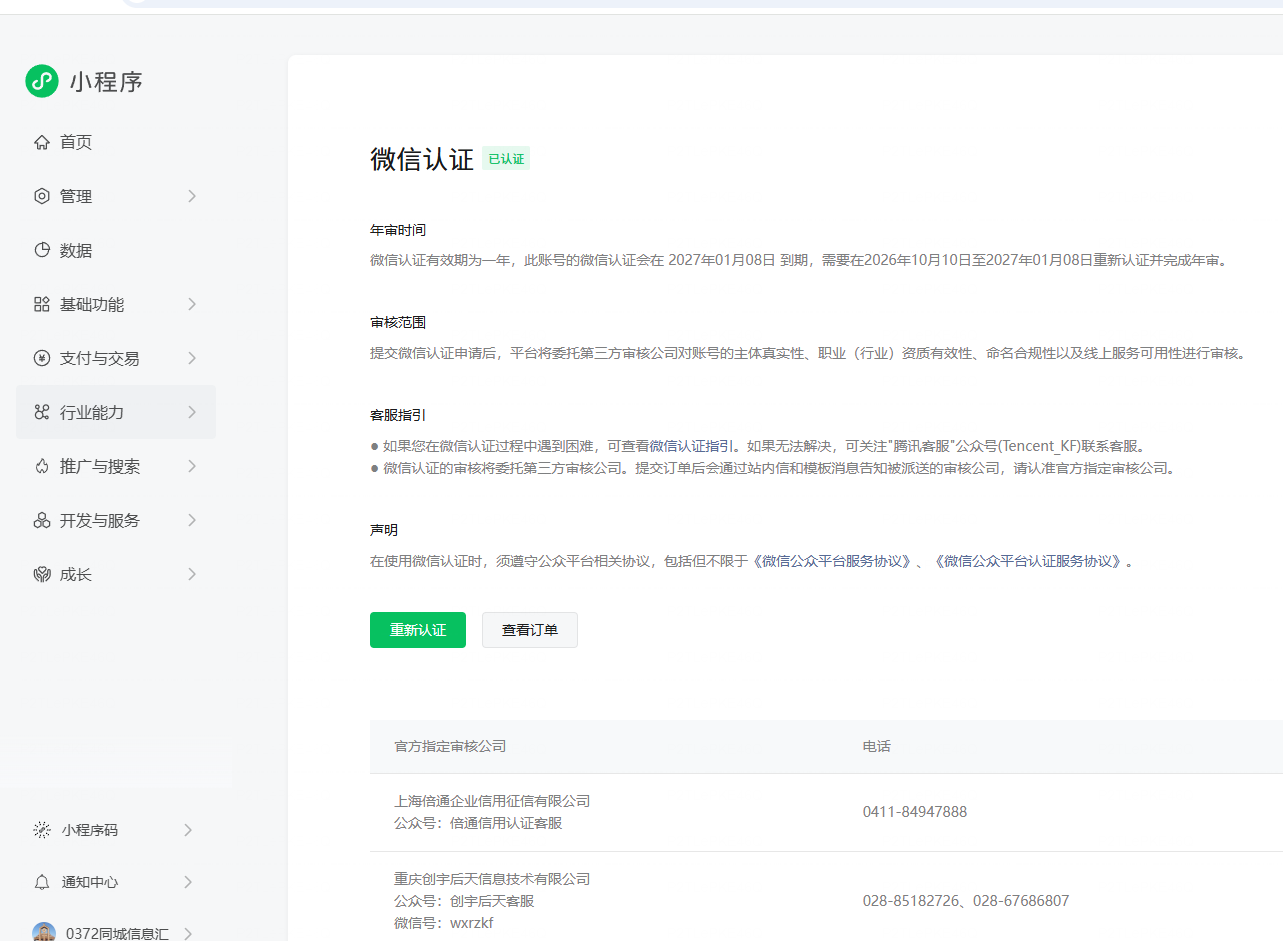The width and height of the screenshot is (1283, 941).
Task: Click the 开发与服务 icon
Action: pyautogui.click(x=42, y=520)
